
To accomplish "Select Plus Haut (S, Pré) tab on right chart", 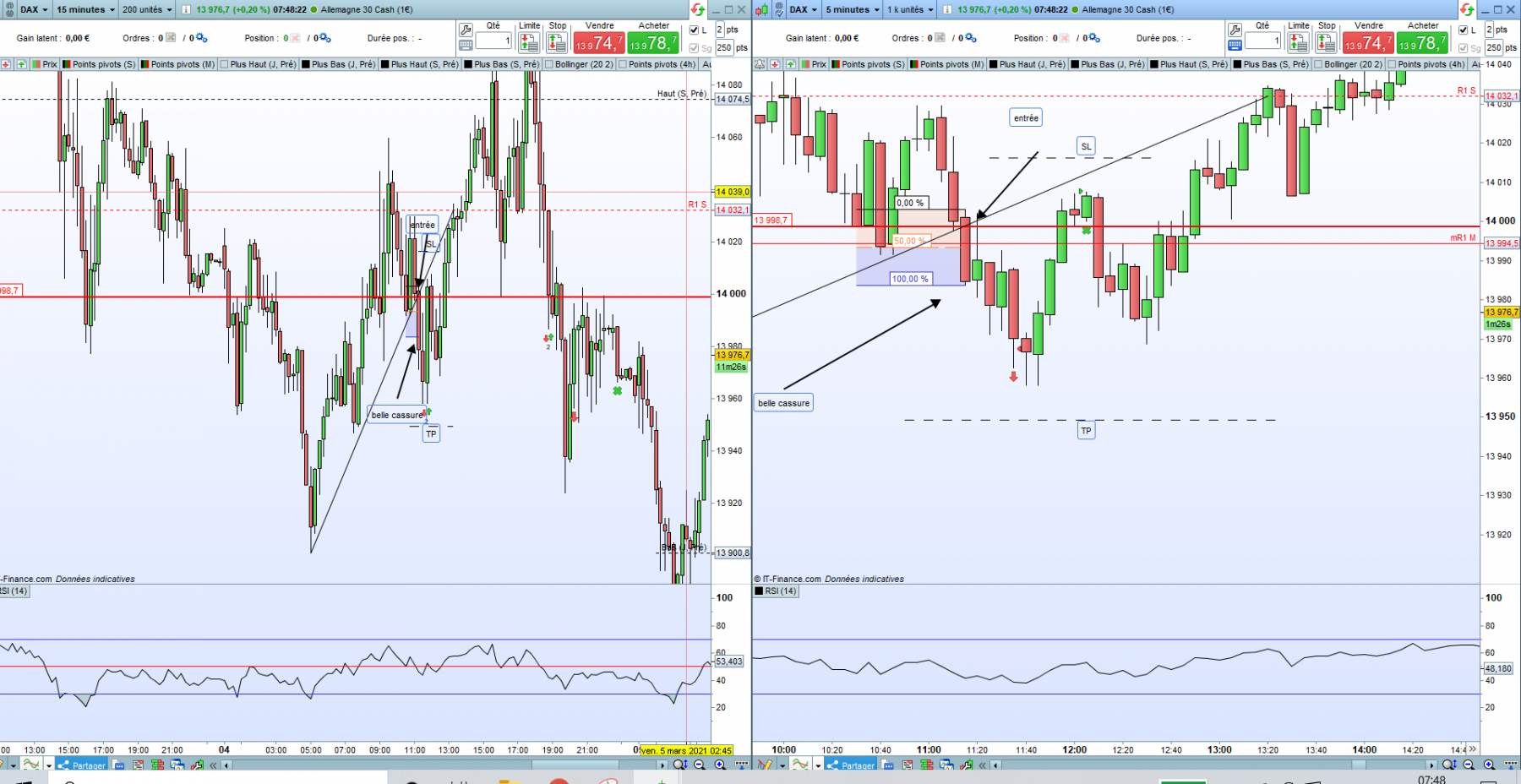I will click(x=1187, y=64).
